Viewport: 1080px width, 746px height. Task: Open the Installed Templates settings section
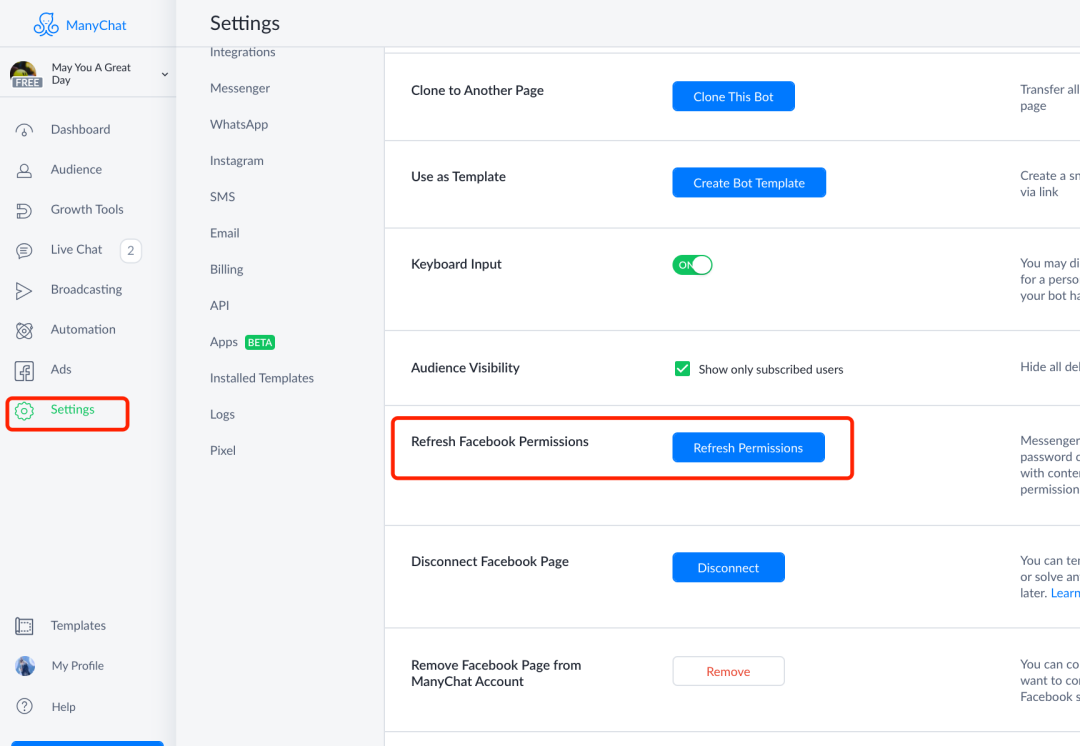pyautogui.click(x=262, y=377)
